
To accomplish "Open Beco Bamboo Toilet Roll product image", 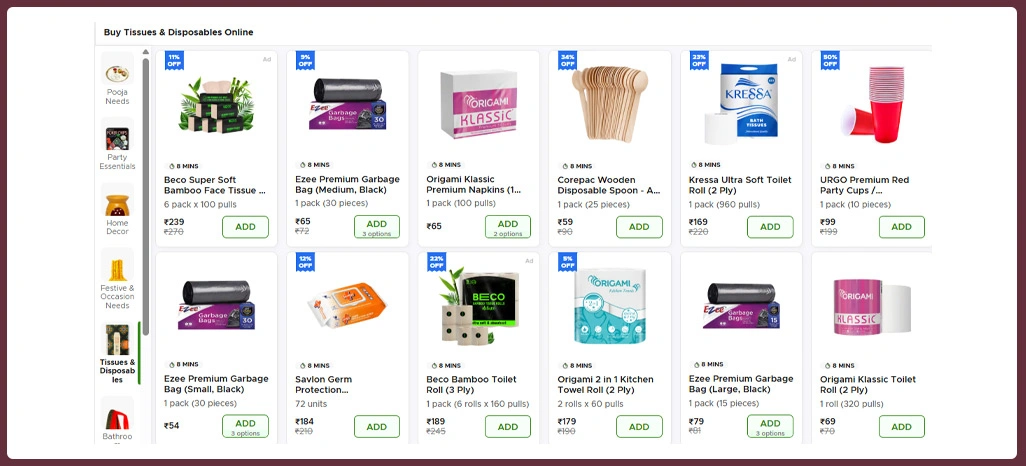I will coord(478,306).
